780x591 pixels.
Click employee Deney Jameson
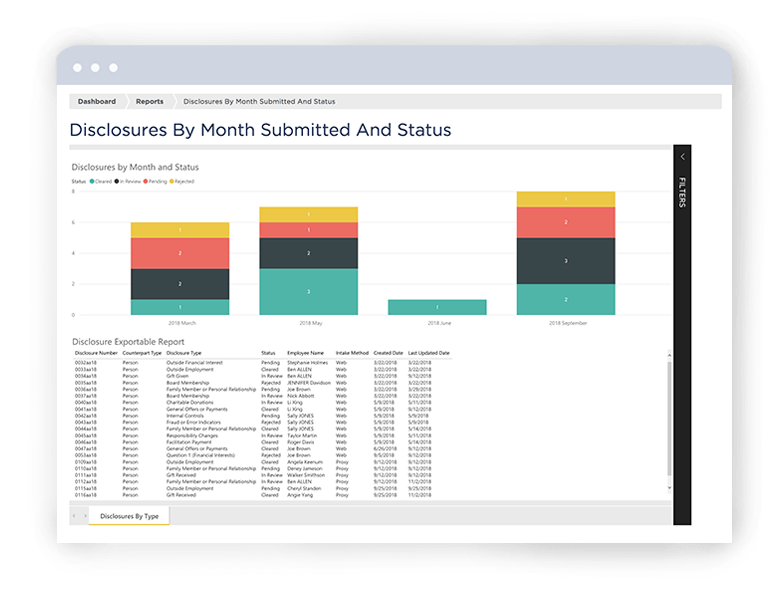click(304, 468)
